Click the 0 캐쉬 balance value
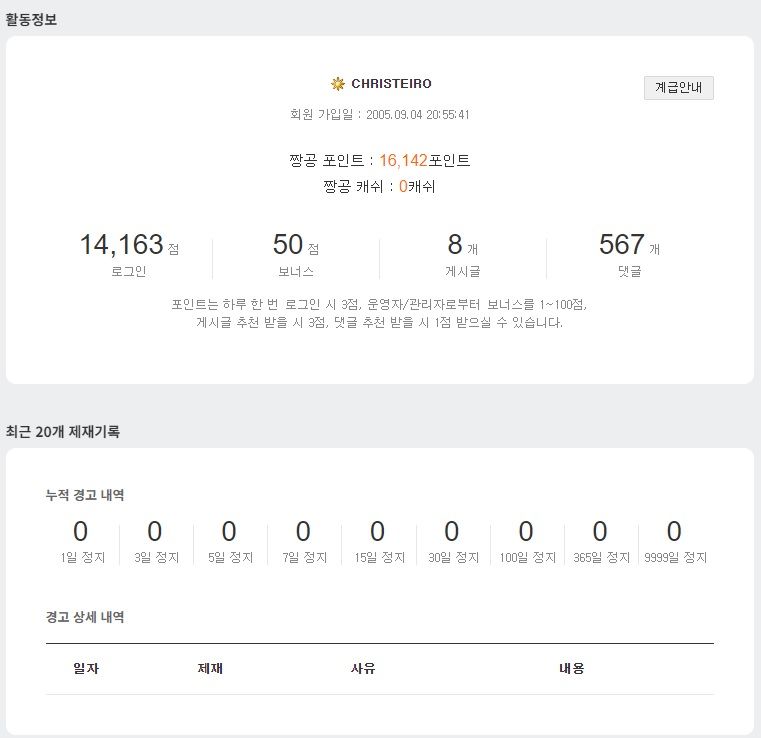Image resolution: width=761 pixels, height=738 pixels. point(403,186)
